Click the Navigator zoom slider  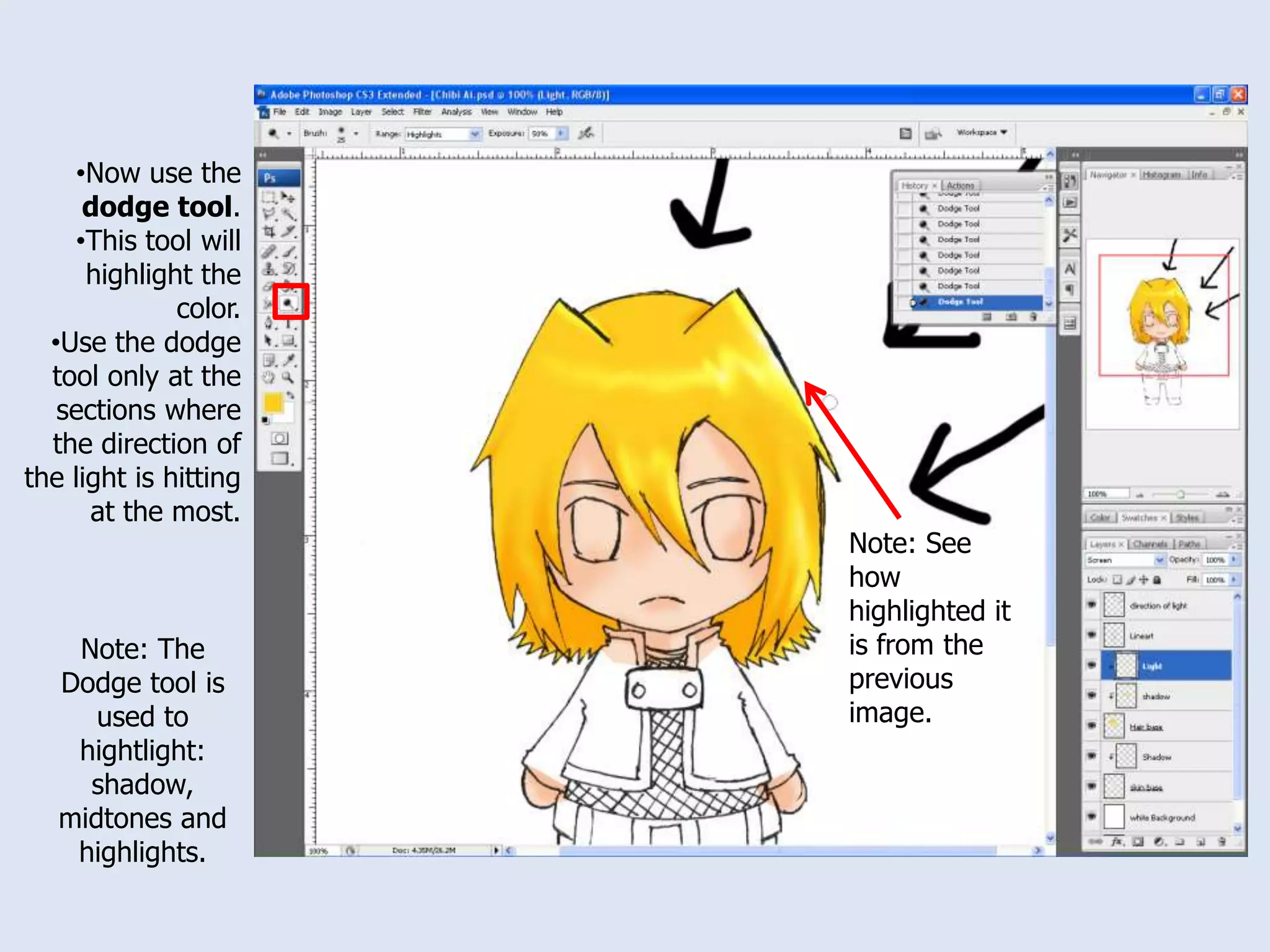(1181, 495)
